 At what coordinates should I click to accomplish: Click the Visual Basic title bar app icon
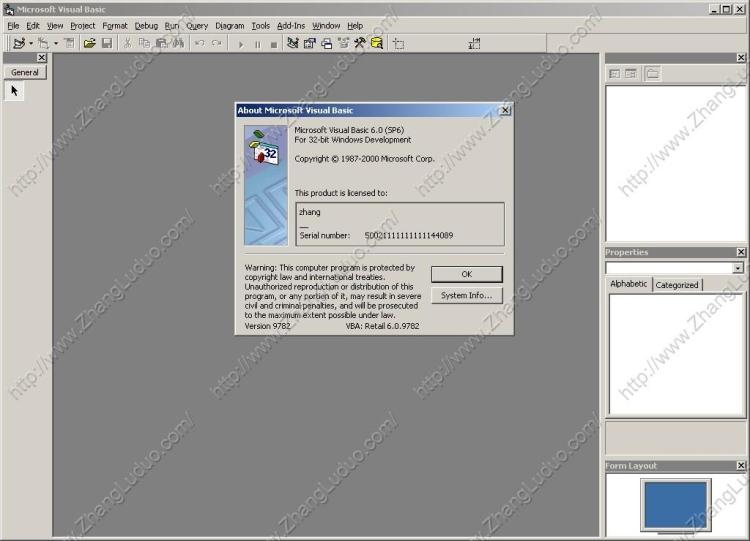pos(9,9)
